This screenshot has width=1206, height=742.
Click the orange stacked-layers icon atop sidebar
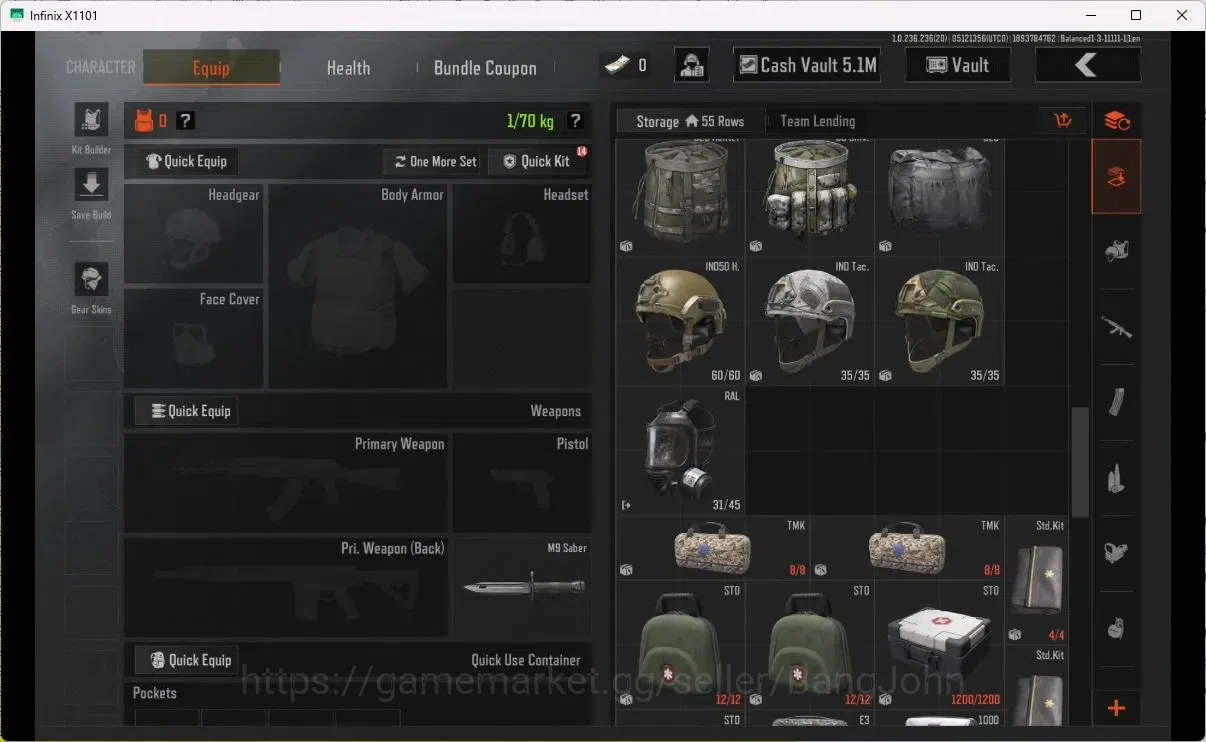[1117, 121]
